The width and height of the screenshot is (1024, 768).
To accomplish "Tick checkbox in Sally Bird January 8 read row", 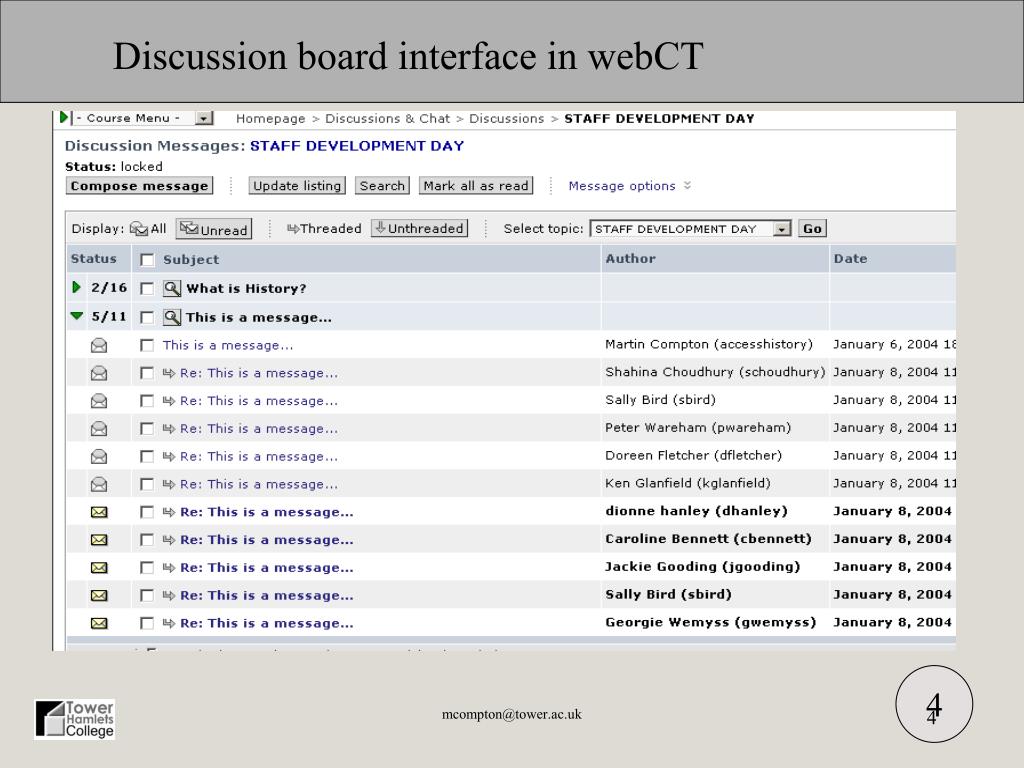I will (x=148, y=401).
